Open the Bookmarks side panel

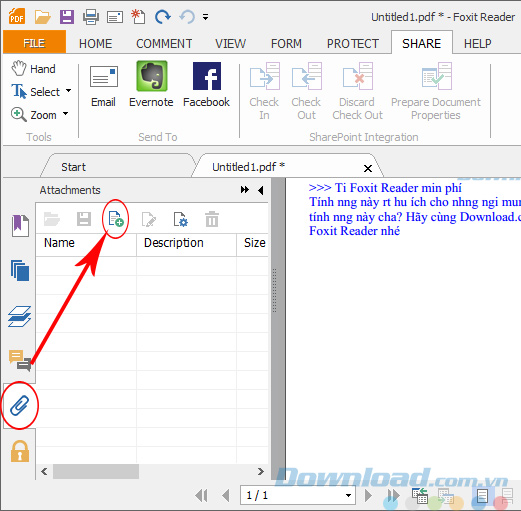[x=20, y=225]
